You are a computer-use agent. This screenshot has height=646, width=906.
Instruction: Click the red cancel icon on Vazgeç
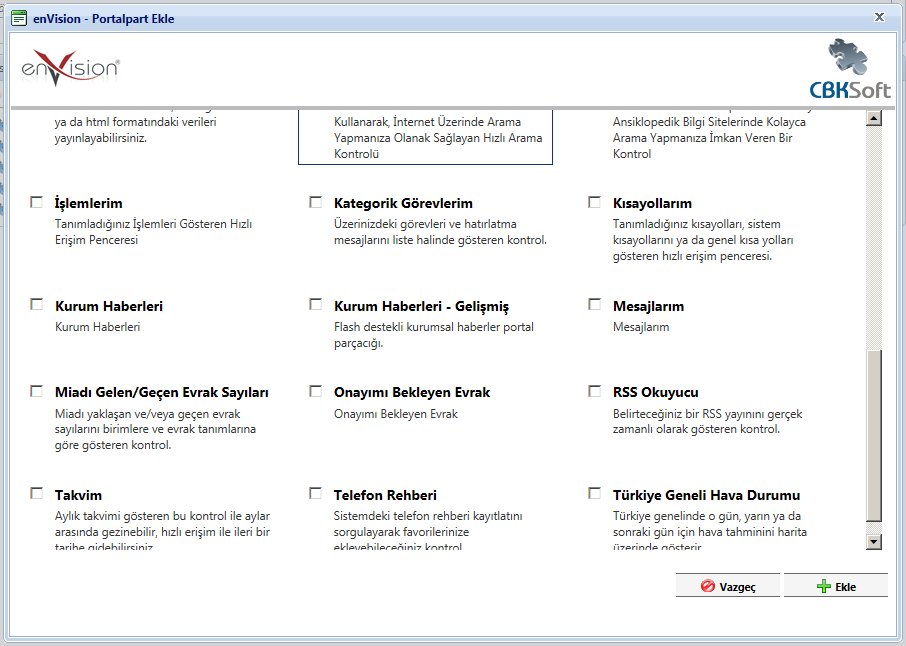tap(707, 586)
